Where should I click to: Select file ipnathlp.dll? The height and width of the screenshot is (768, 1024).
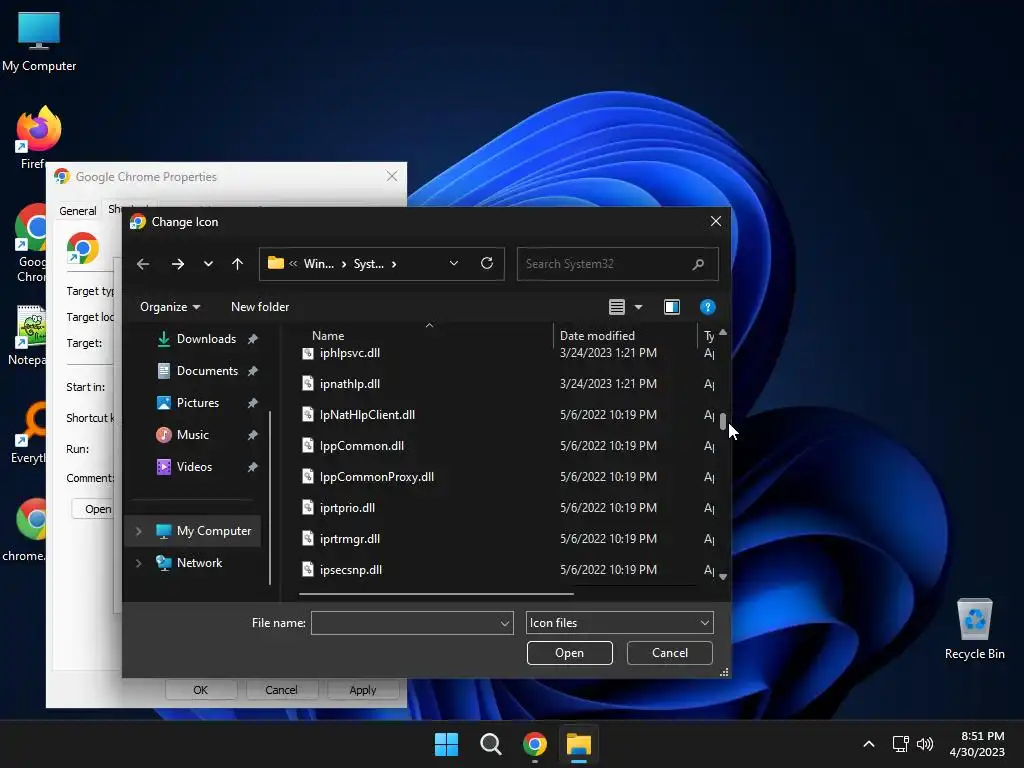tap(349, 384)
